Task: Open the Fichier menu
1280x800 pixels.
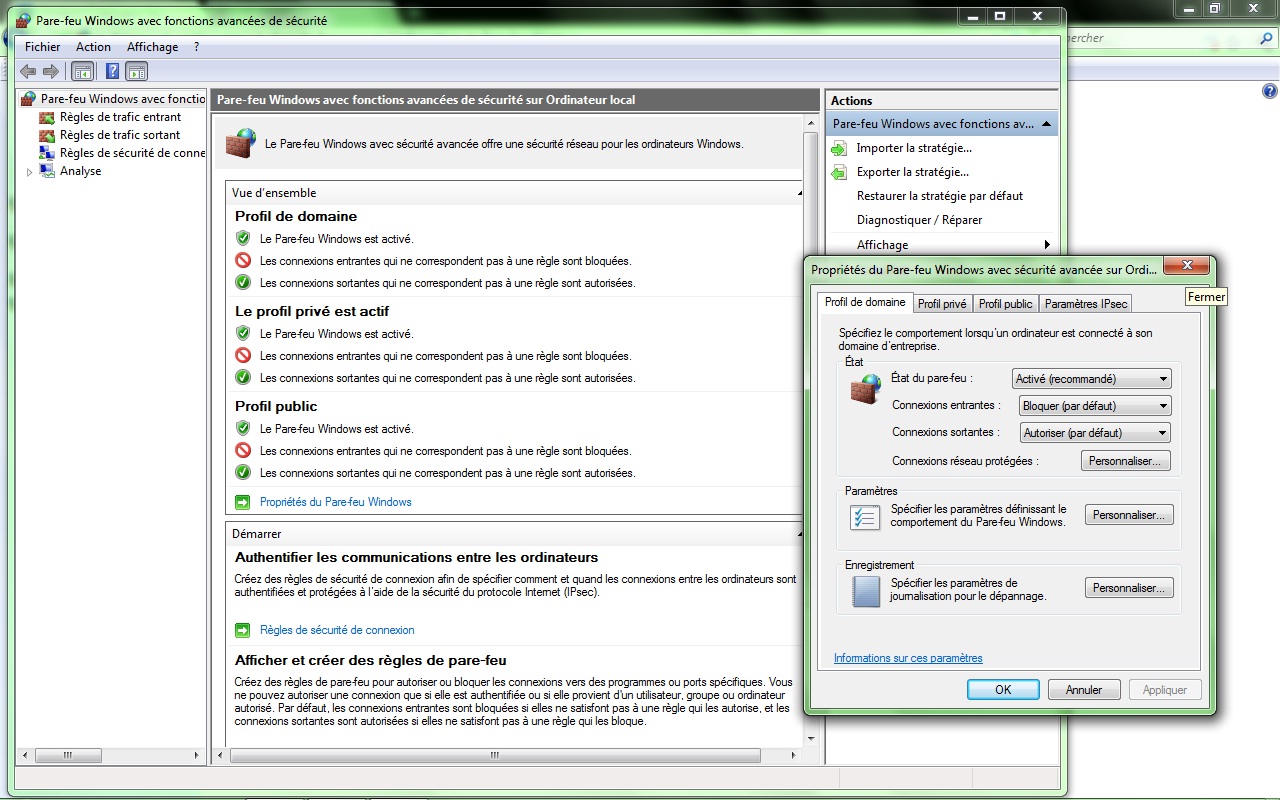Action: click(x=42, y=47)
